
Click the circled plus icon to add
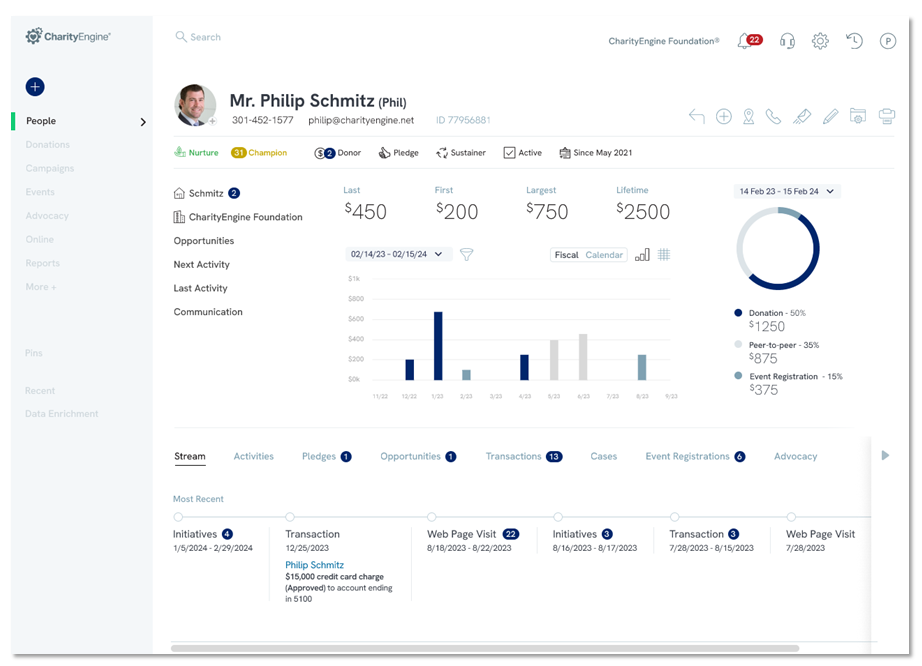(x=724, y=116)
